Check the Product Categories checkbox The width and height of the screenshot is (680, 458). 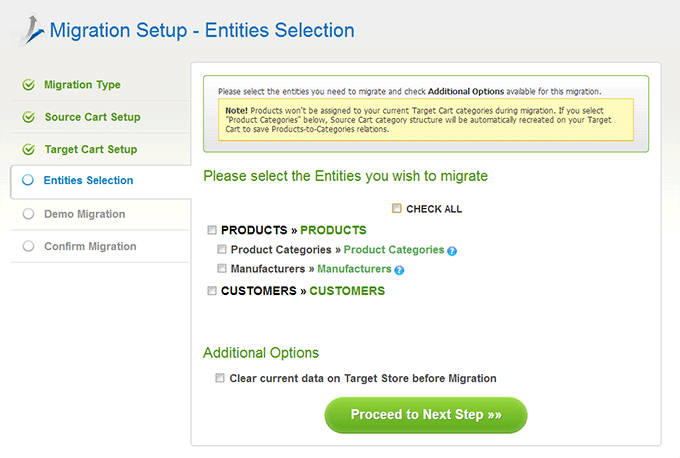[222, 249]
